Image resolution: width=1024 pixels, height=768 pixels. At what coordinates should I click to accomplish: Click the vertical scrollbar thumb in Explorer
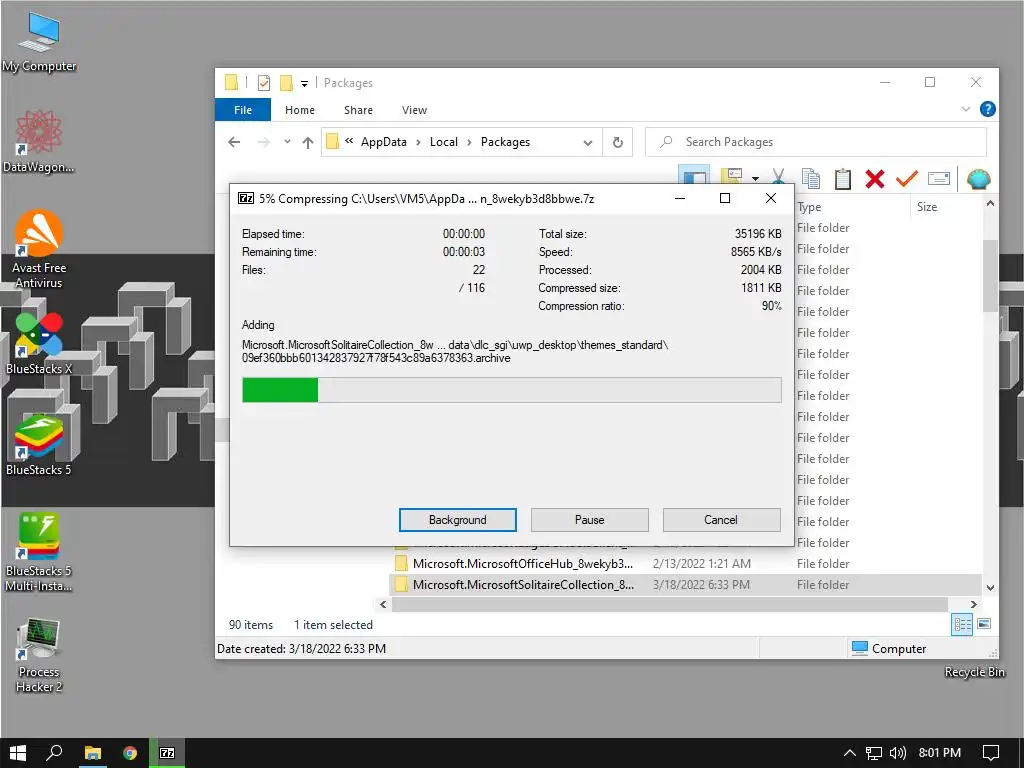tap(990, 276)
